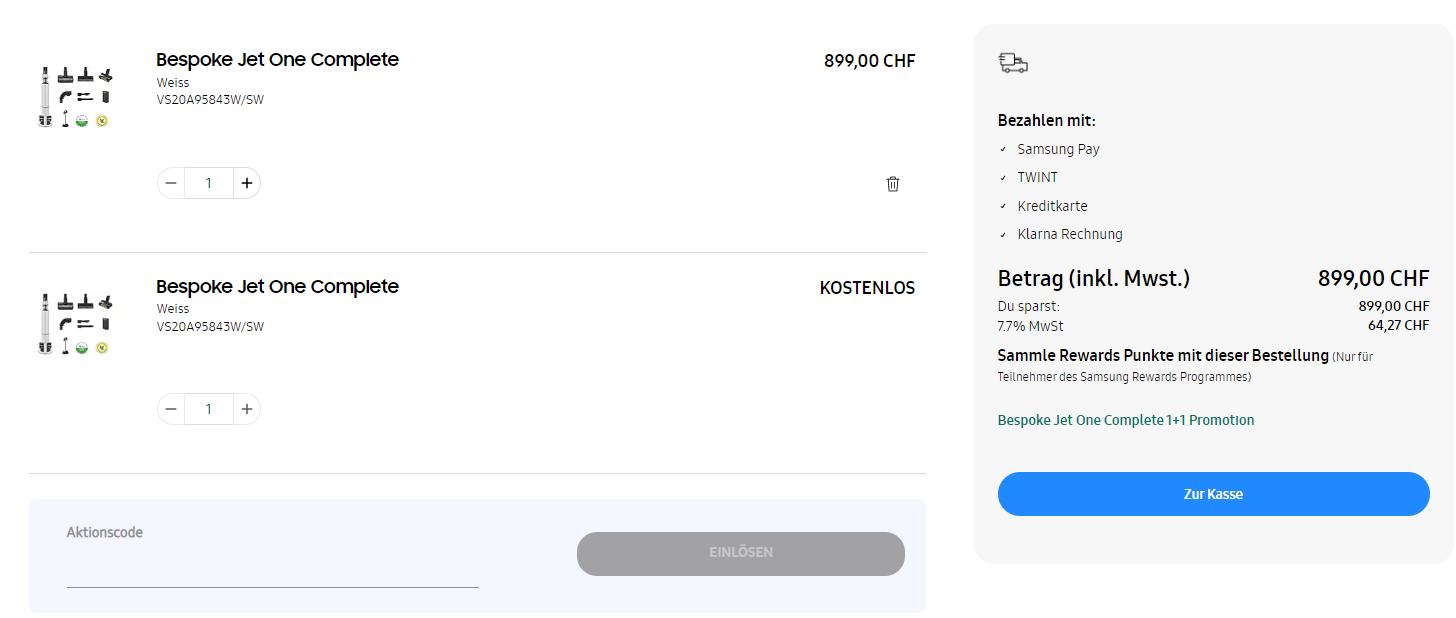Screen dimensions: 1456x618
Task: Click quantity field of the paid Bespoke Jet
Action: pyautogui.click(x=209, y=183)
